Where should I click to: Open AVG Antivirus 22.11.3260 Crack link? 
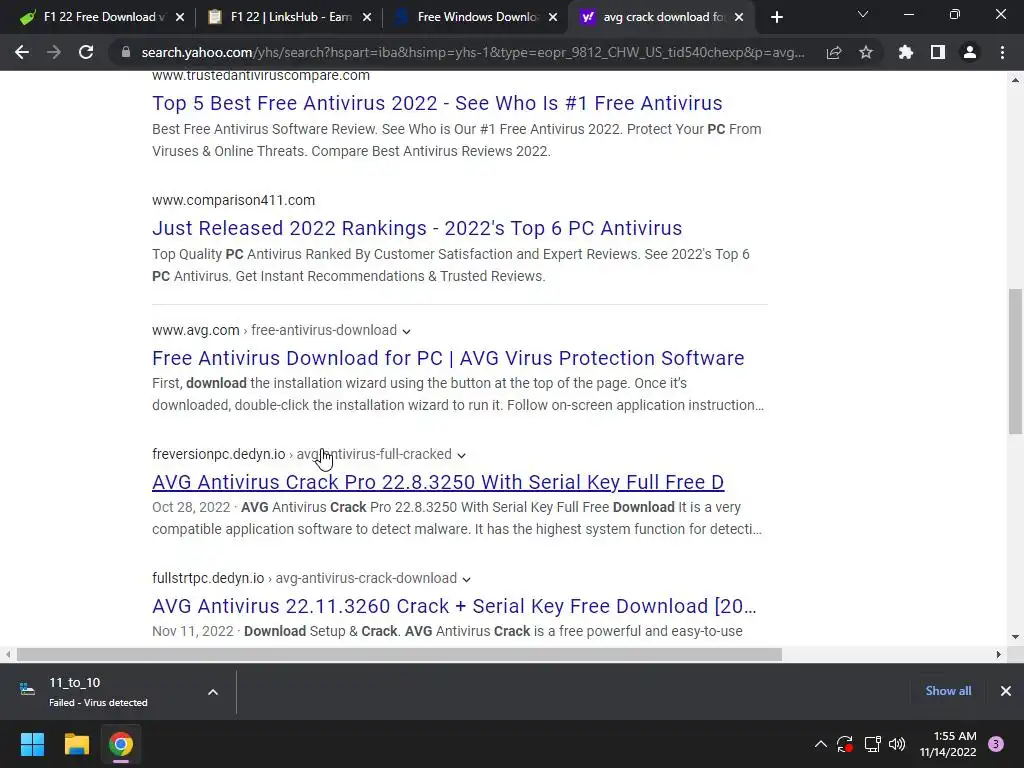(454, 606)
